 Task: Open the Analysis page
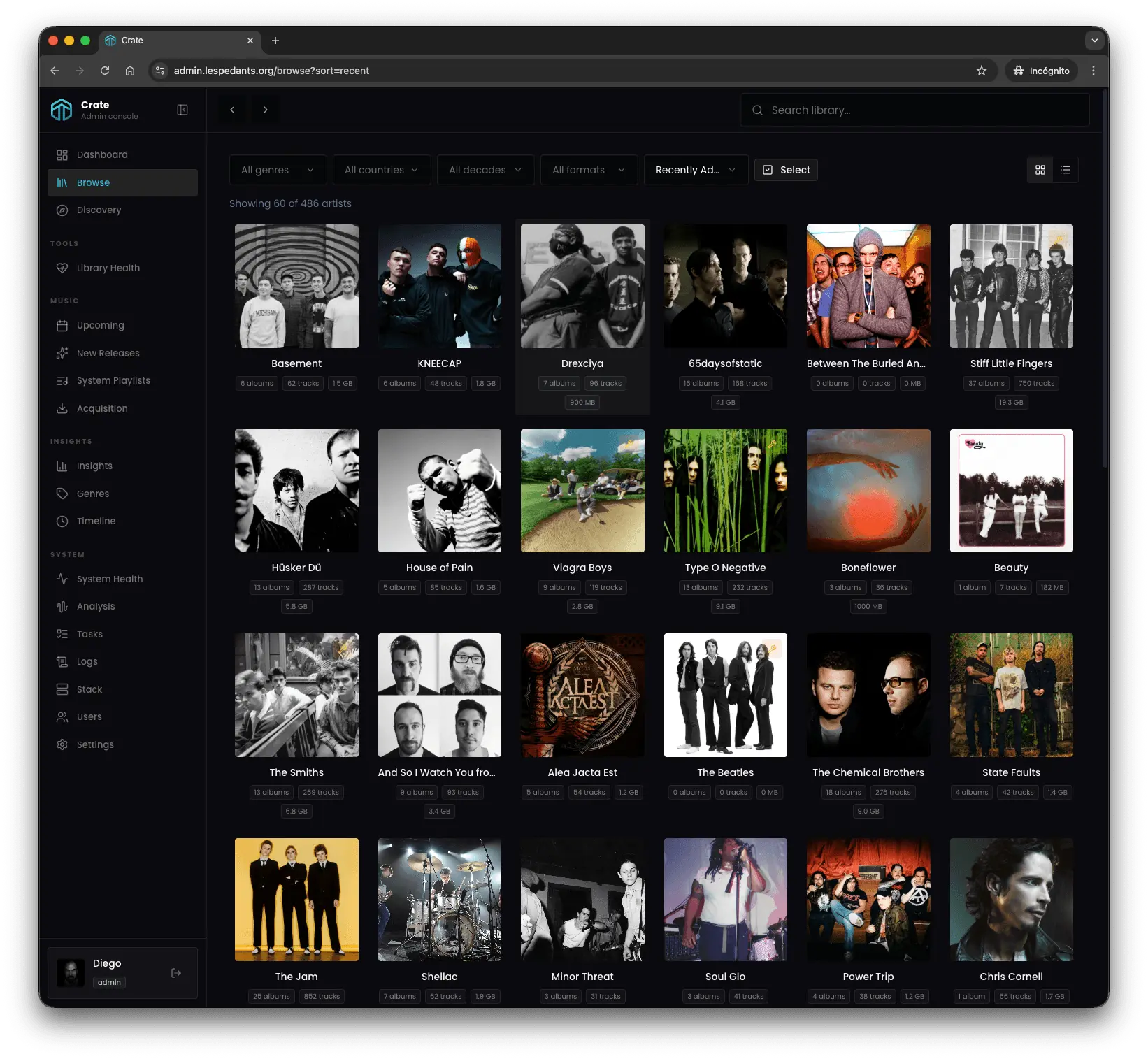pyautogui.click(x=122, y=606)
